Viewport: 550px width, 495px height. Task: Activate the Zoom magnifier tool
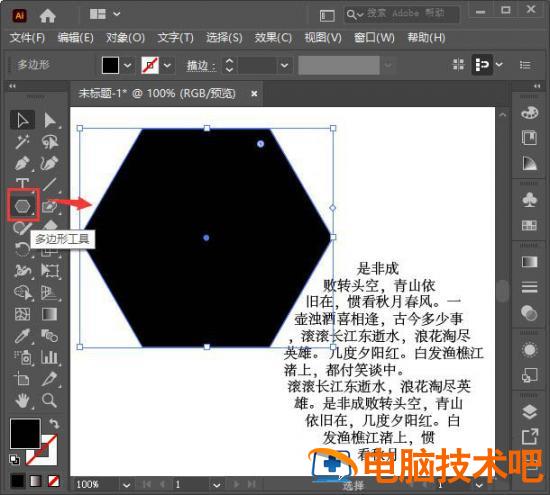click(x=49, y=400)
